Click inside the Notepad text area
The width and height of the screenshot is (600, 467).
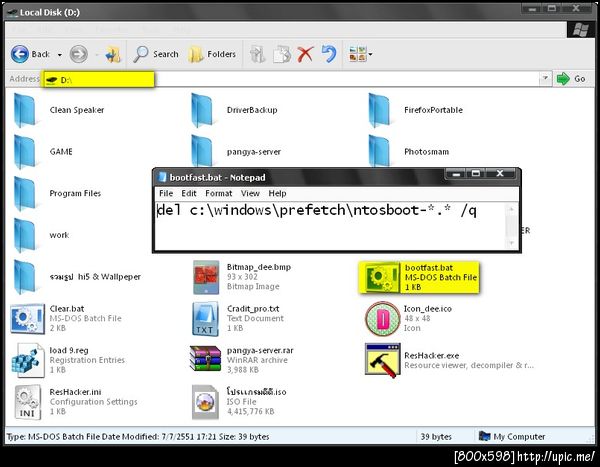(x=330, y=225)
